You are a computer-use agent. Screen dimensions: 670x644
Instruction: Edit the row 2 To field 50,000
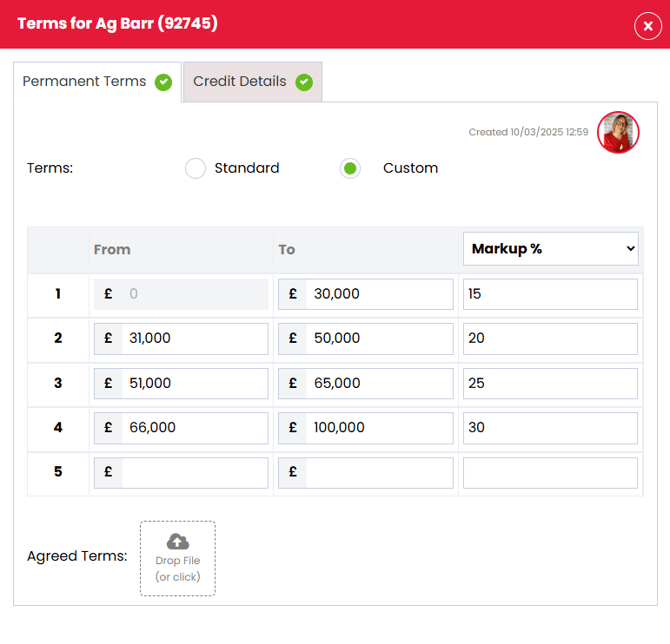366,338
